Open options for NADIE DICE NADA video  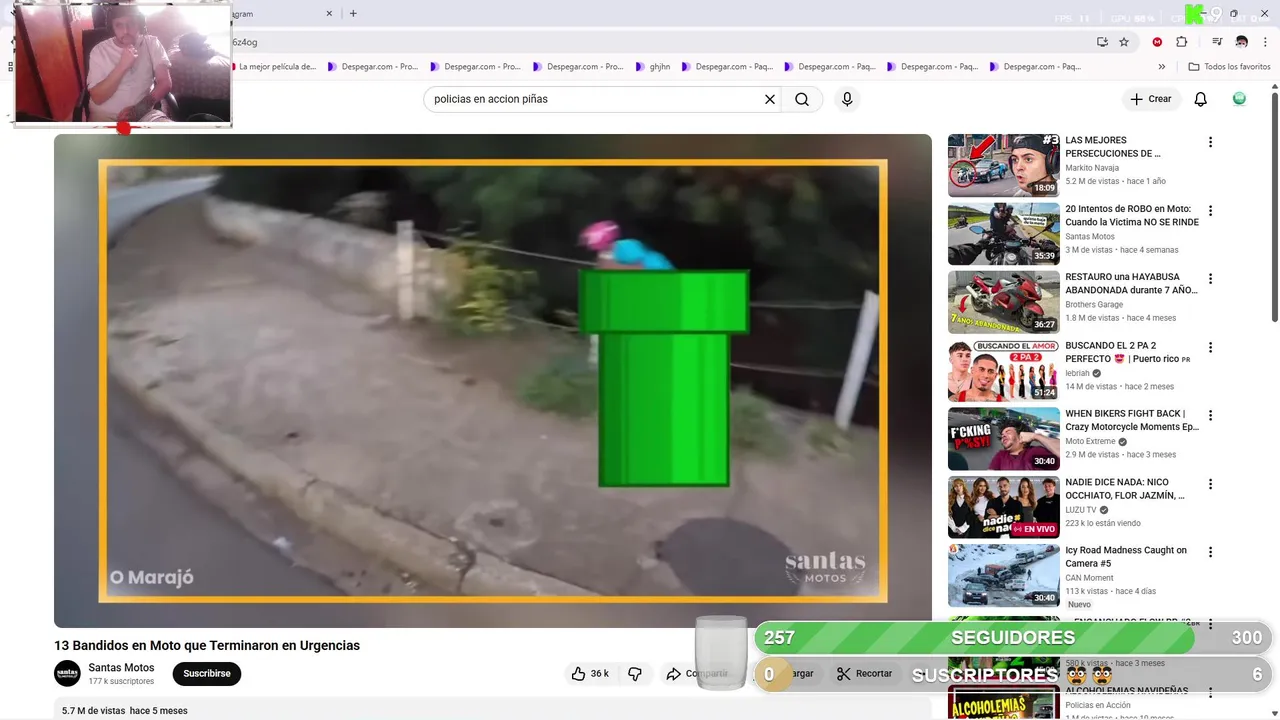click(x=1210, y=484)
